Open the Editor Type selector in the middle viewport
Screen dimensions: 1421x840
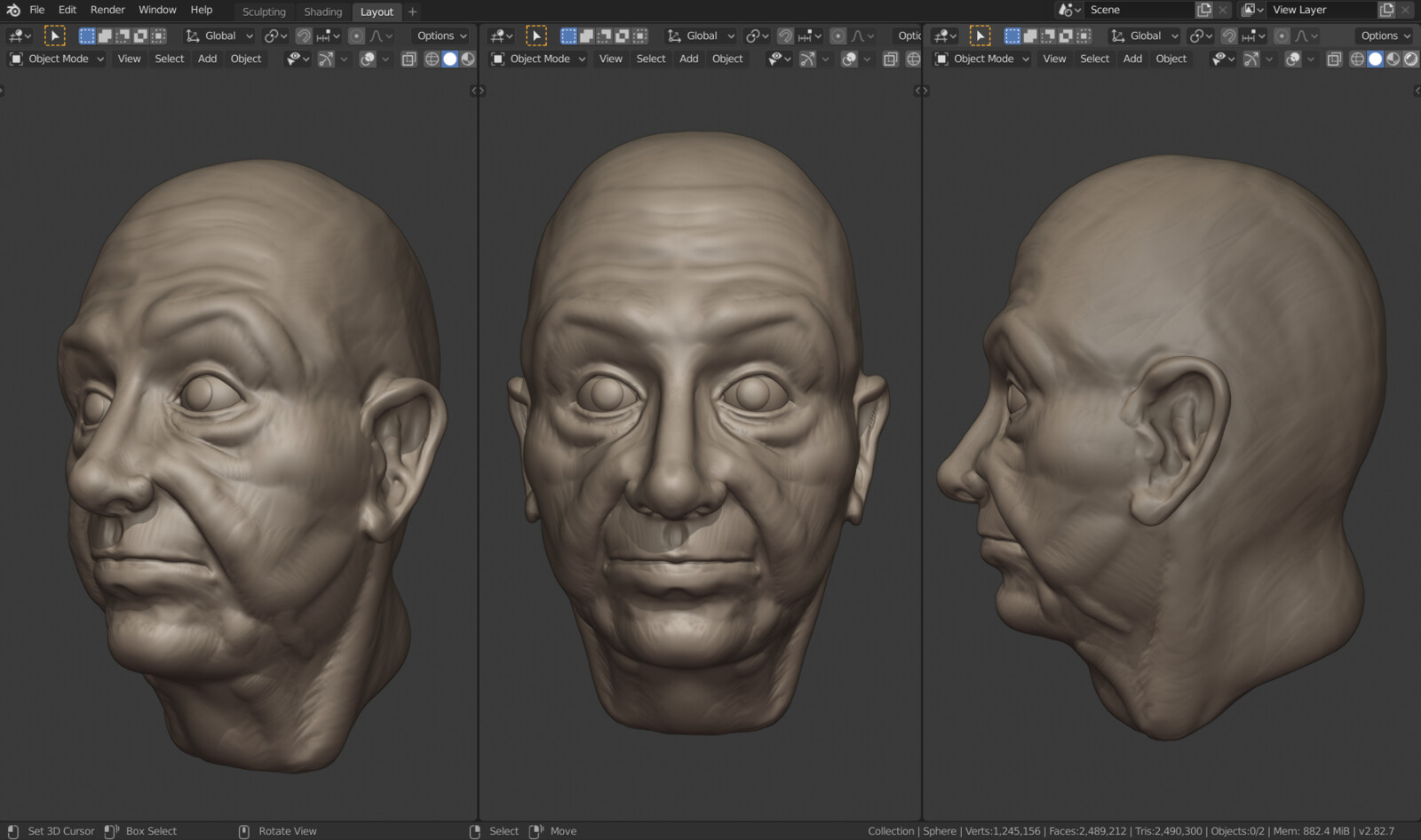[500, 36]
